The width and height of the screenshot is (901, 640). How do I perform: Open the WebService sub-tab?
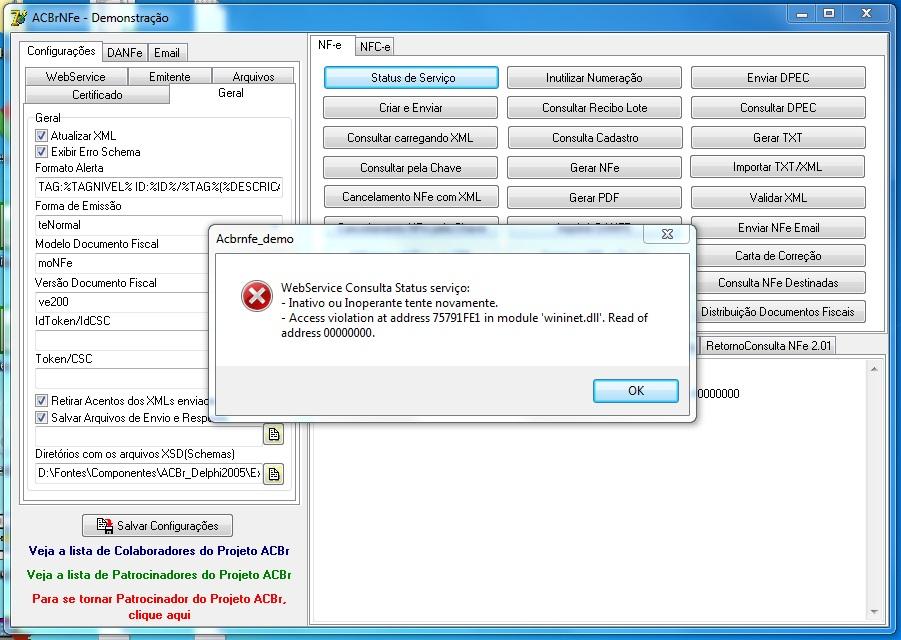point(76,76)
